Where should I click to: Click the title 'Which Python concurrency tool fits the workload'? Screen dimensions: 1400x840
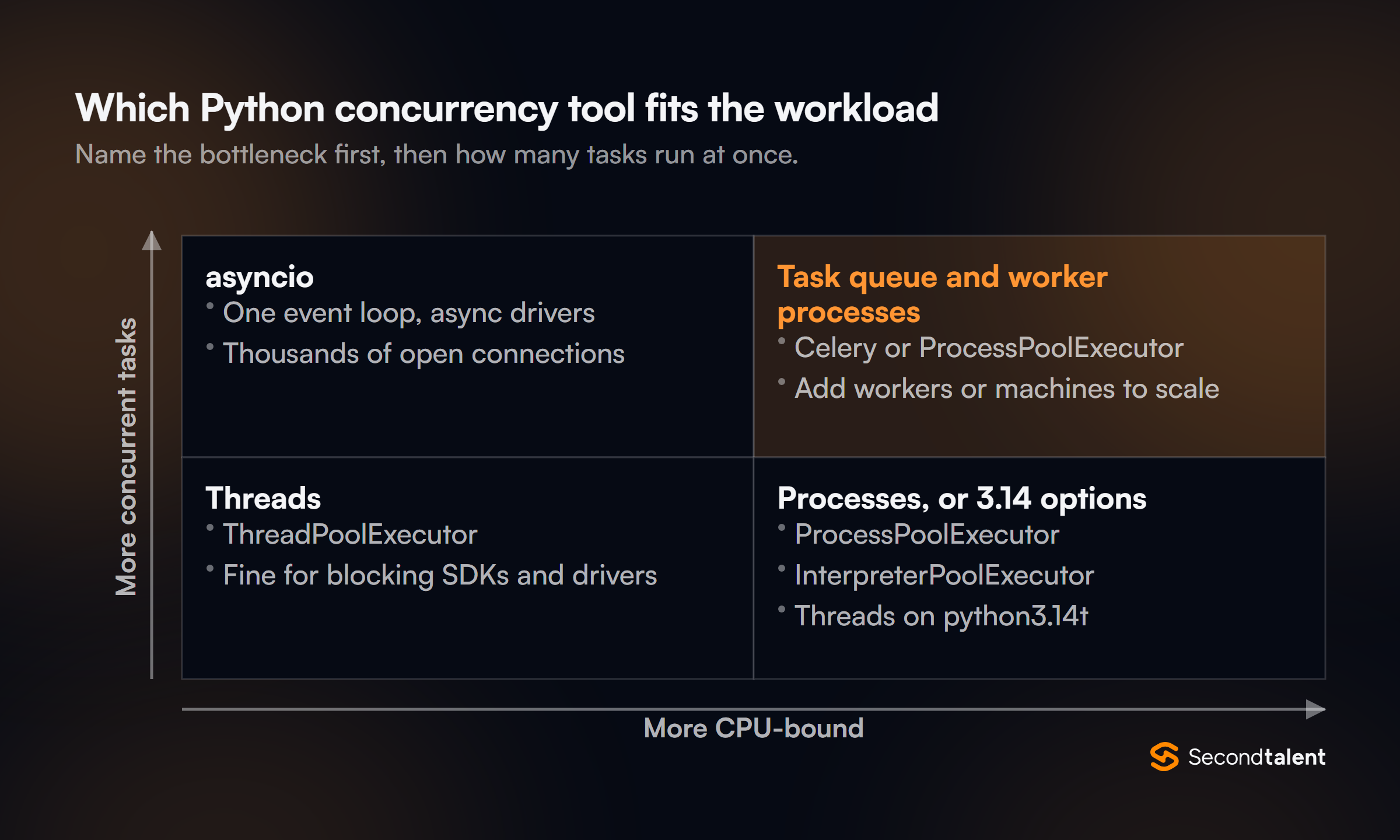[507, 109]
